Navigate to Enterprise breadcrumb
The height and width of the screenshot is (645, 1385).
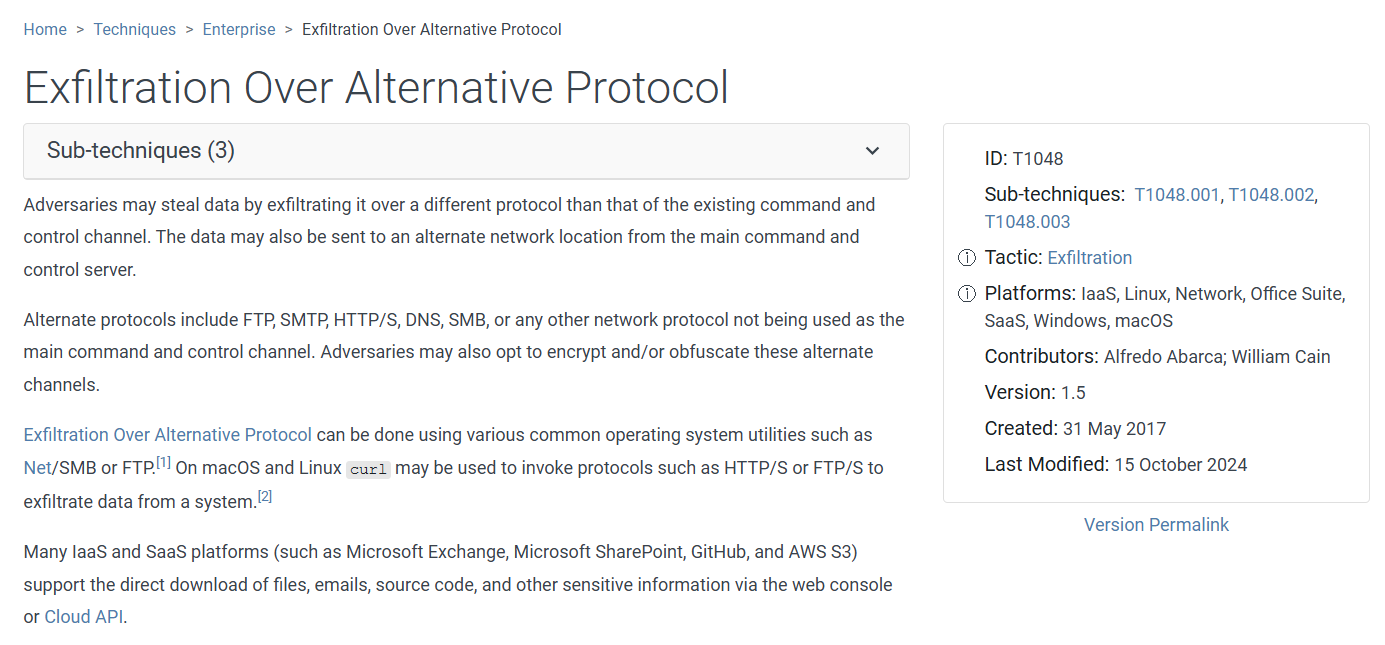(x=239, y=30)
